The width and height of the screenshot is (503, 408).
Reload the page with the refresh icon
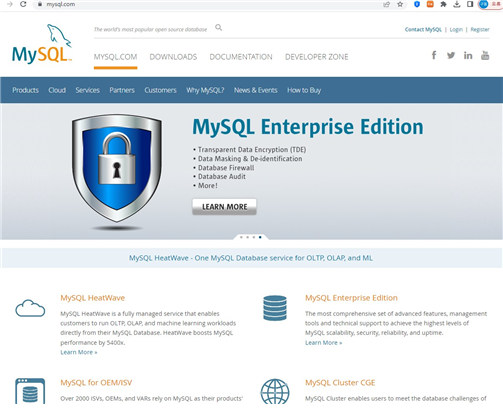[x=23, y=4]
